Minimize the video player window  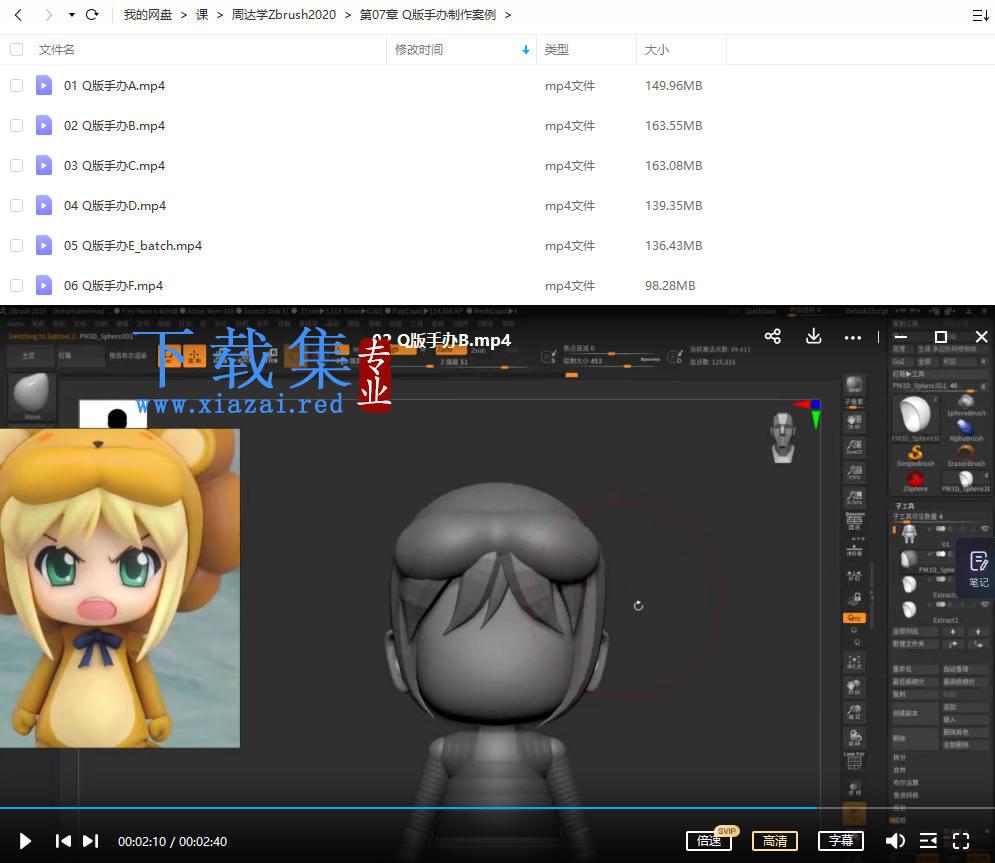[900, 336]
